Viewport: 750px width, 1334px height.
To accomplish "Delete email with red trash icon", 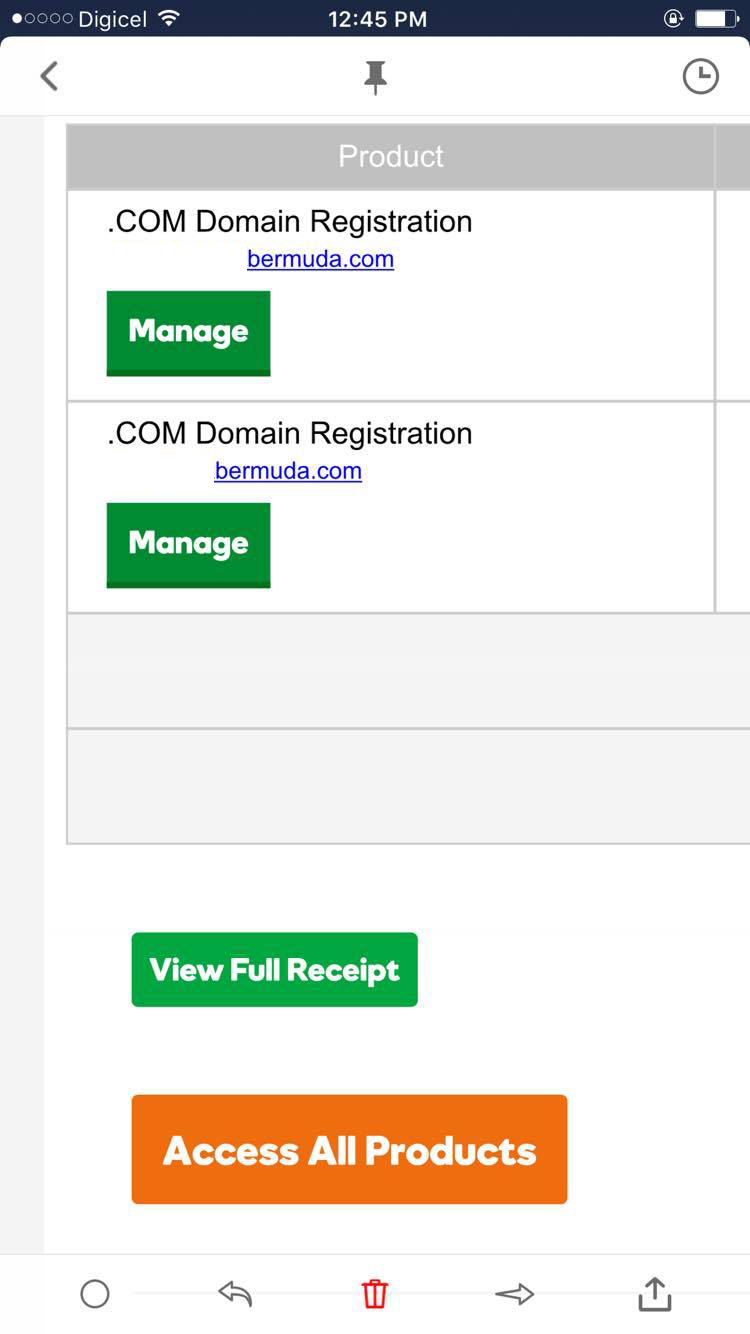I will 374,1294.
